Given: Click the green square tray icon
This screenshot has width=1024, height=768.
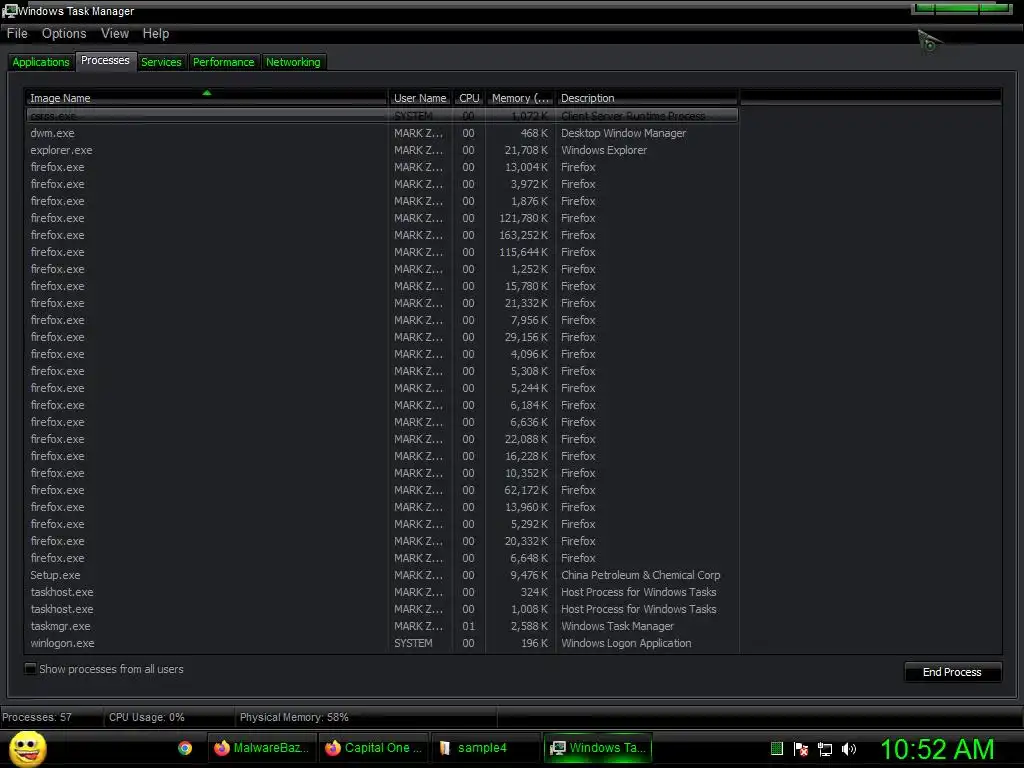Looking at the screenshot, I should tap(776, 749).
